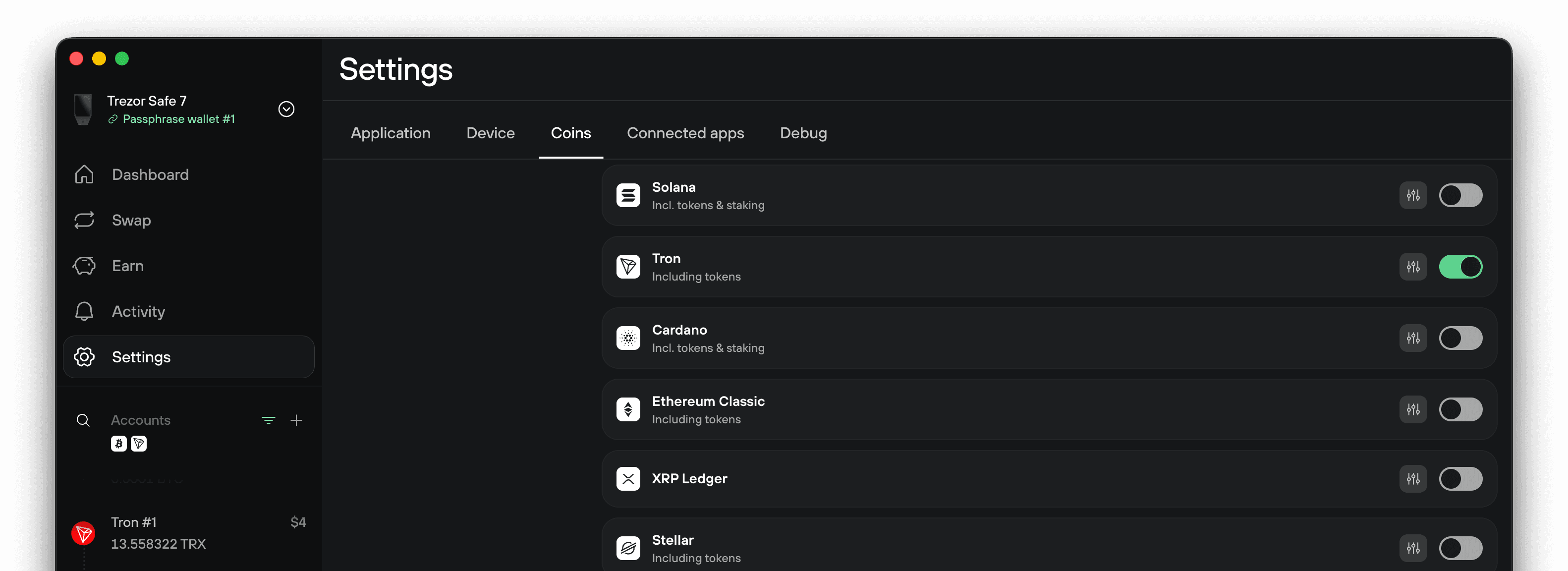Close the window with red button

(x=76, y=58)
